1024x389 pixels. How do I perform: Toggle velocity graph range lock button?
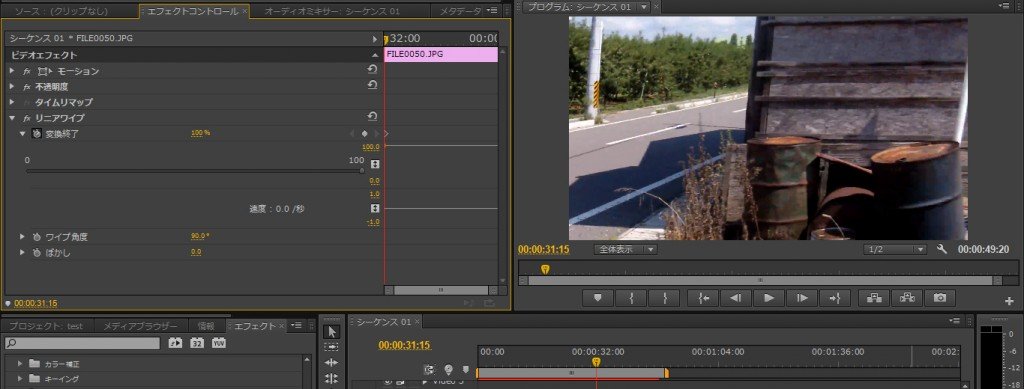coord(375,209)
